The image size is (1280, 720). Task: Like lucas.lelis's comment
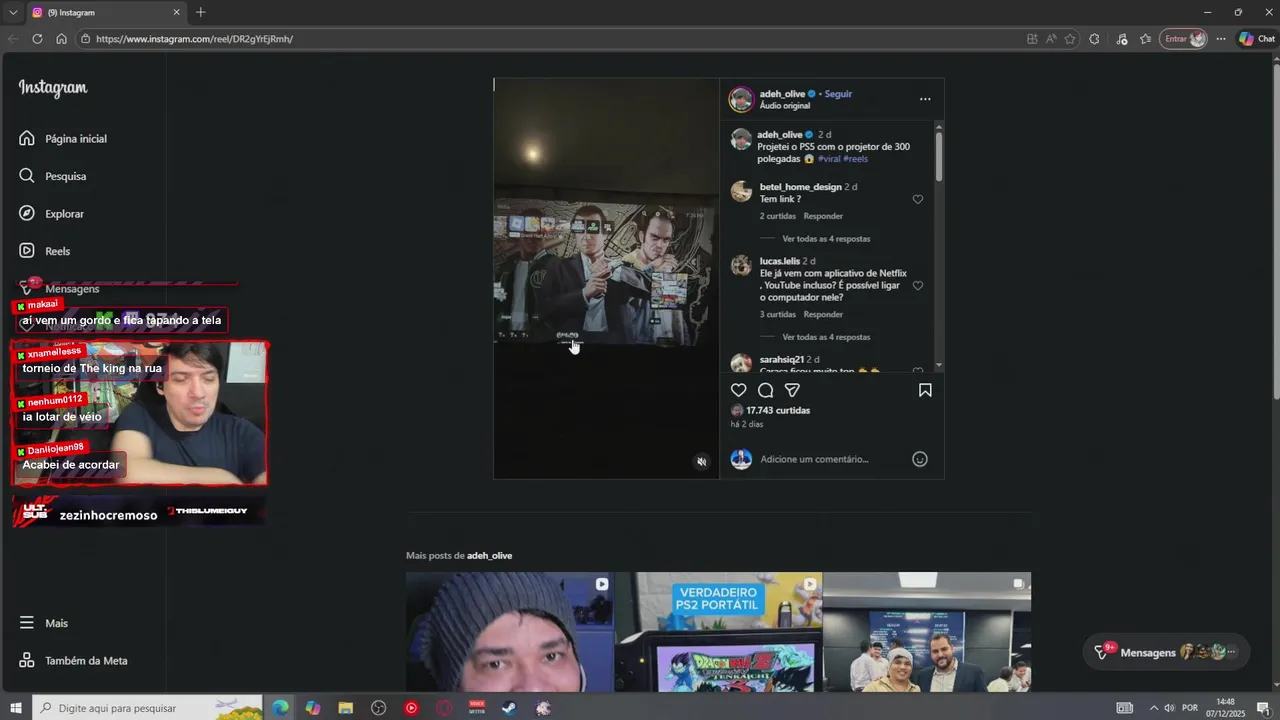point(918,285)
